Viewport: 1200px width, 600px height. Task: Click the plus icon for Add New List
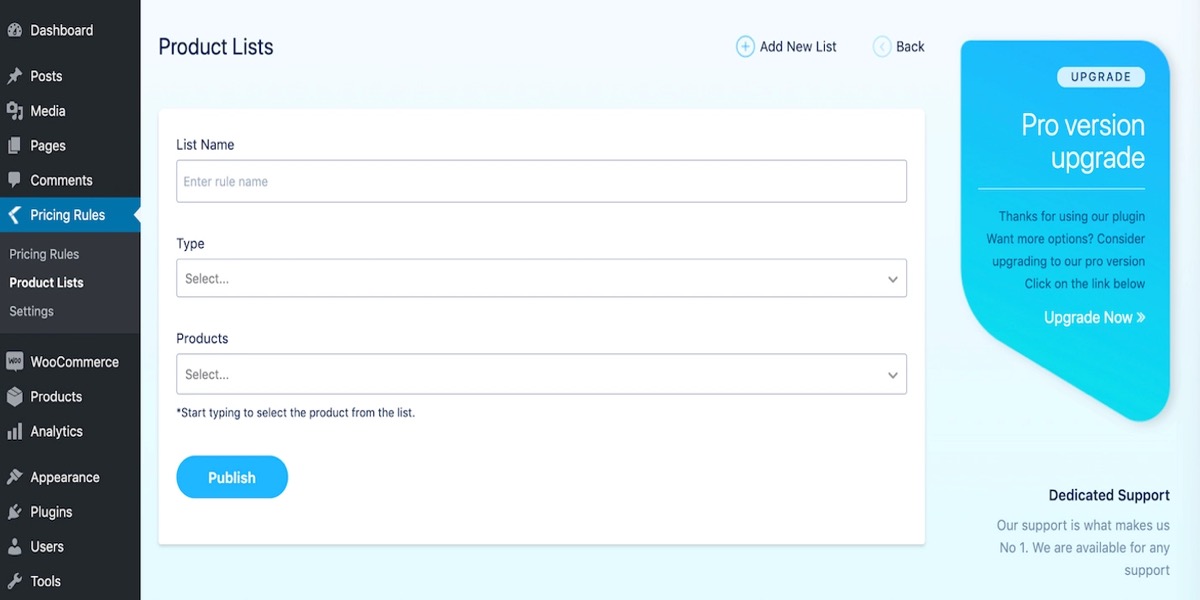745,46
